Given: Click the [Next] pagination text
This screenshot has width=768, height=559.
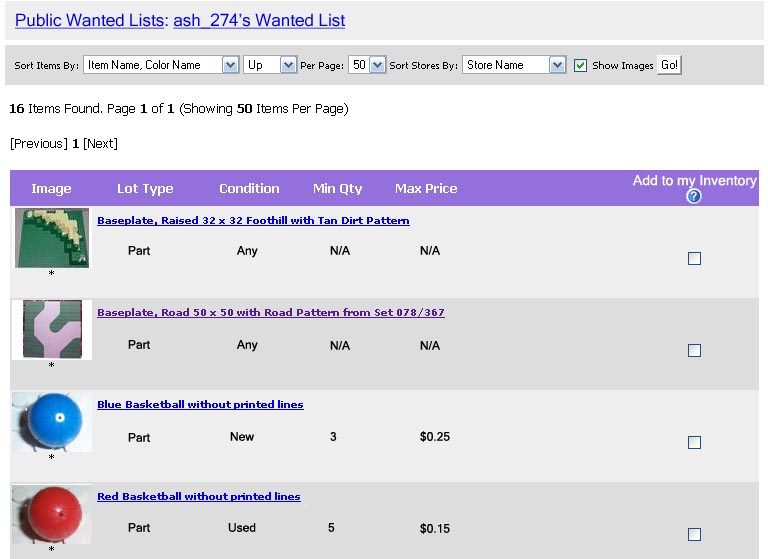Looking at the screenshot, I should 100,144.
